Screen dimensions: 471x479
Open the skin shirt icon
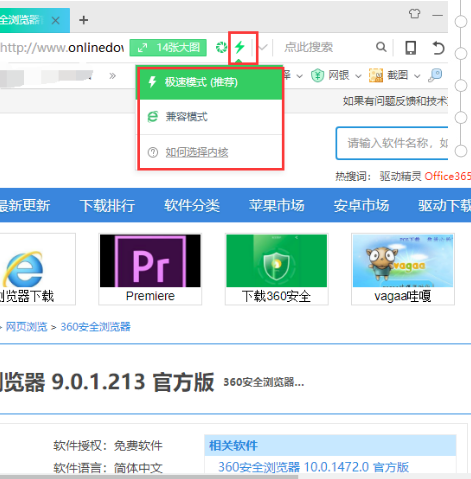pos(414,14)
